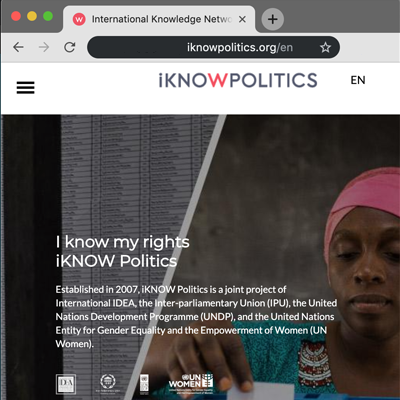Click the browser forward arrow

(x=44, y=47)
